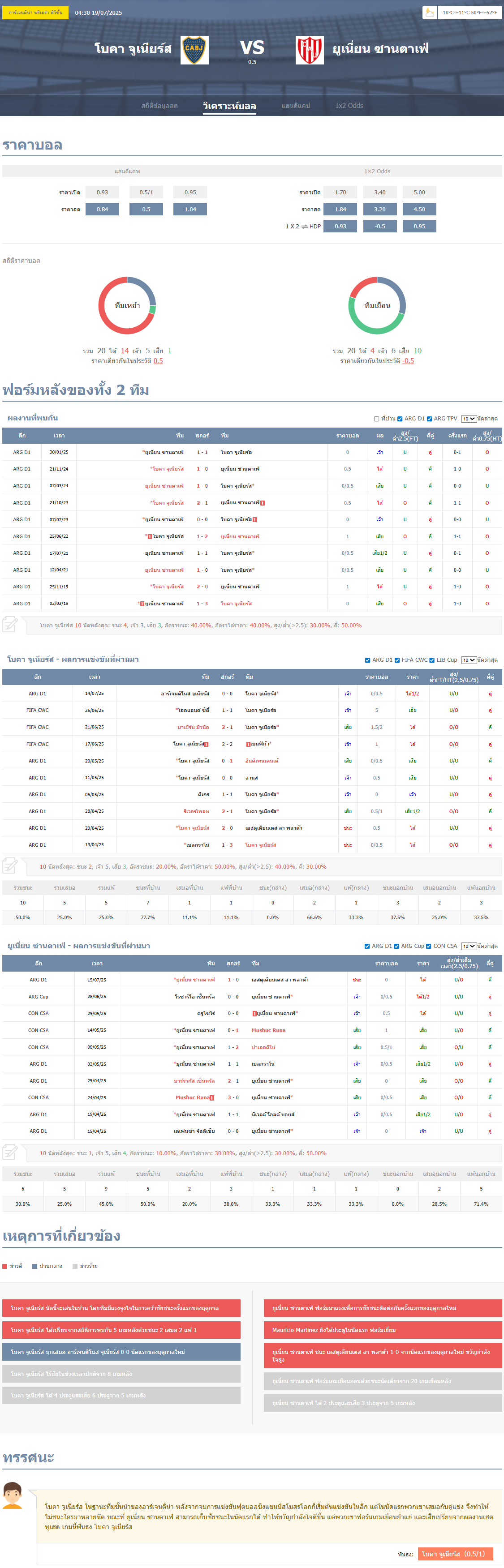Click the บาร์ราคัส เซ็นทรัล team name
Screen dimensions: 504x1568
coord(194,1081)
